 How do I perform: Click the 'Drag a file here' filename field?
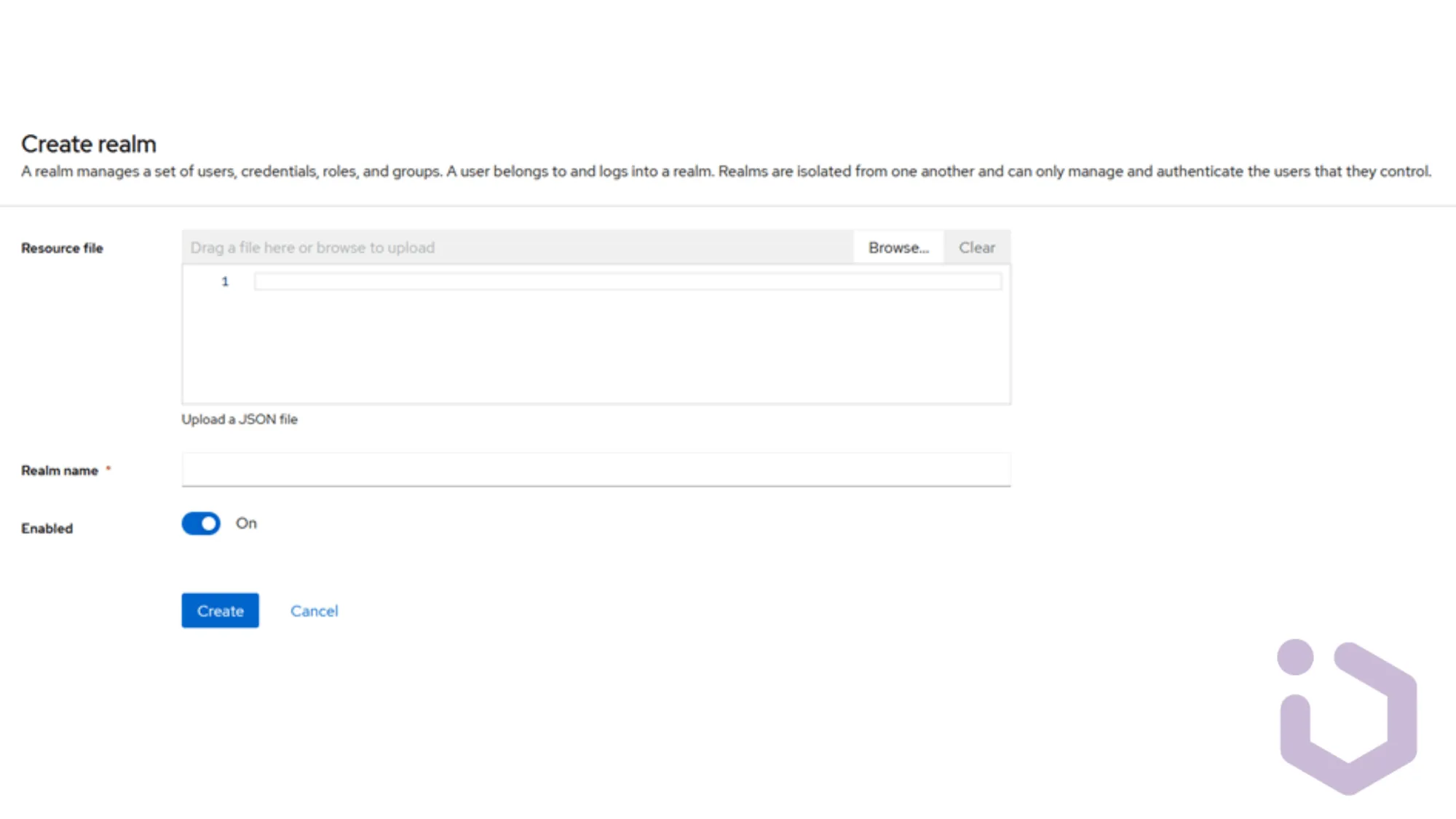(518, 248)
